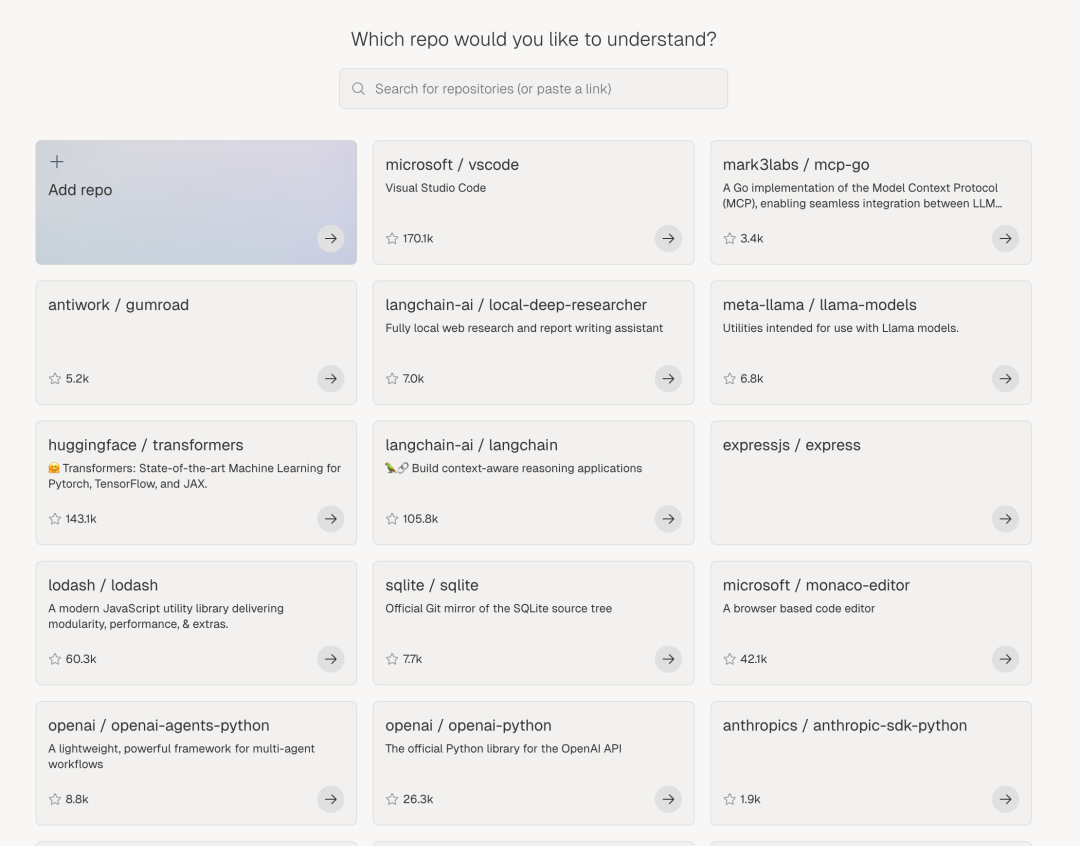Click star icon on llama-models card
This screenshot has width=1080, height=846.
pyautogui.click(x=729, y=378)
